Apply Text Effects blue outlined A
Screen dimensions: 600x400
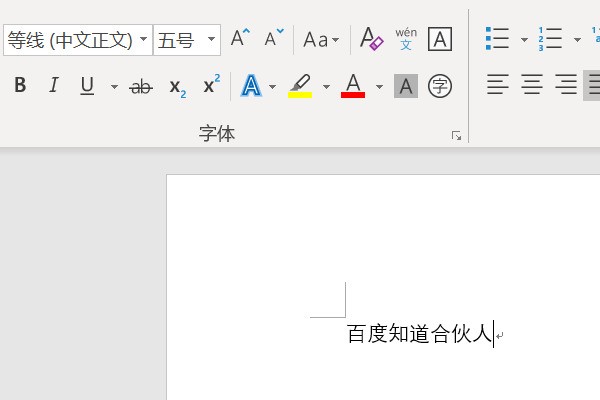(251, 86)
